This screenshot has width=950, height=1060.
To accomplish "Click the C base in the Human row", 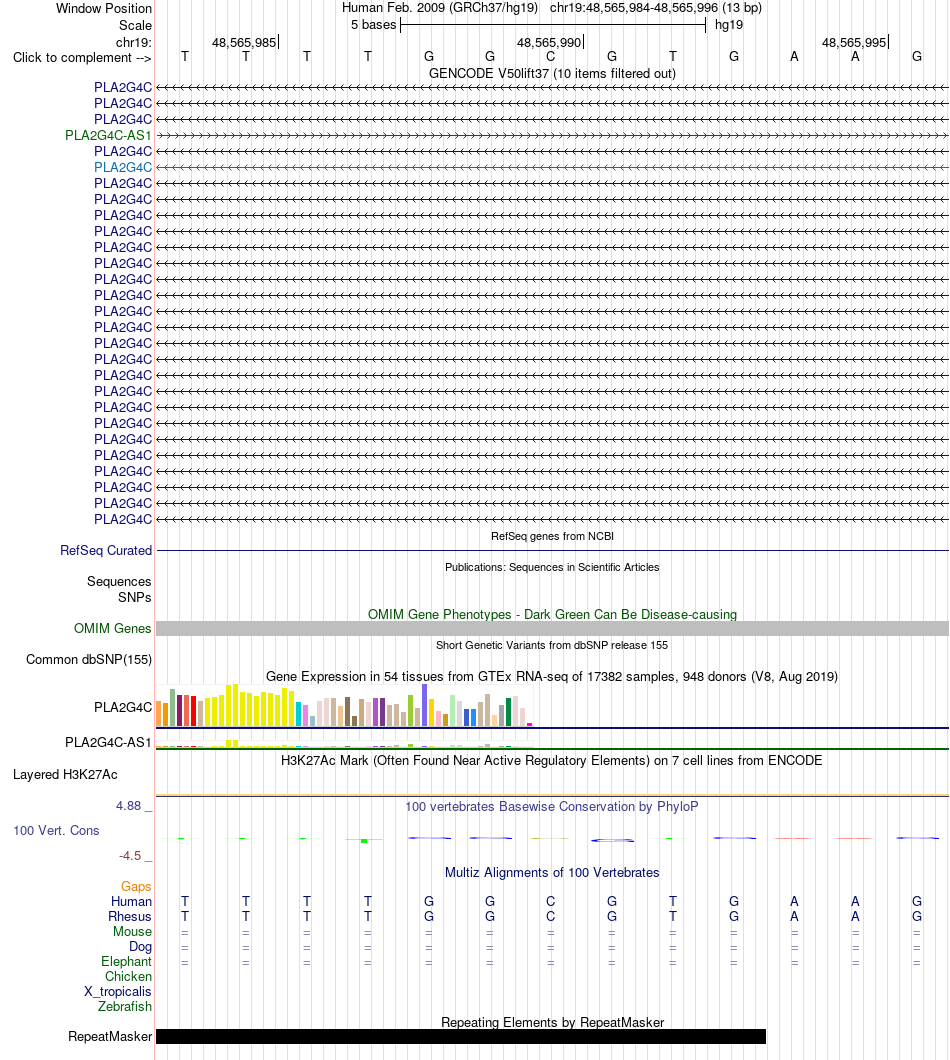I will tap(550, 901).
